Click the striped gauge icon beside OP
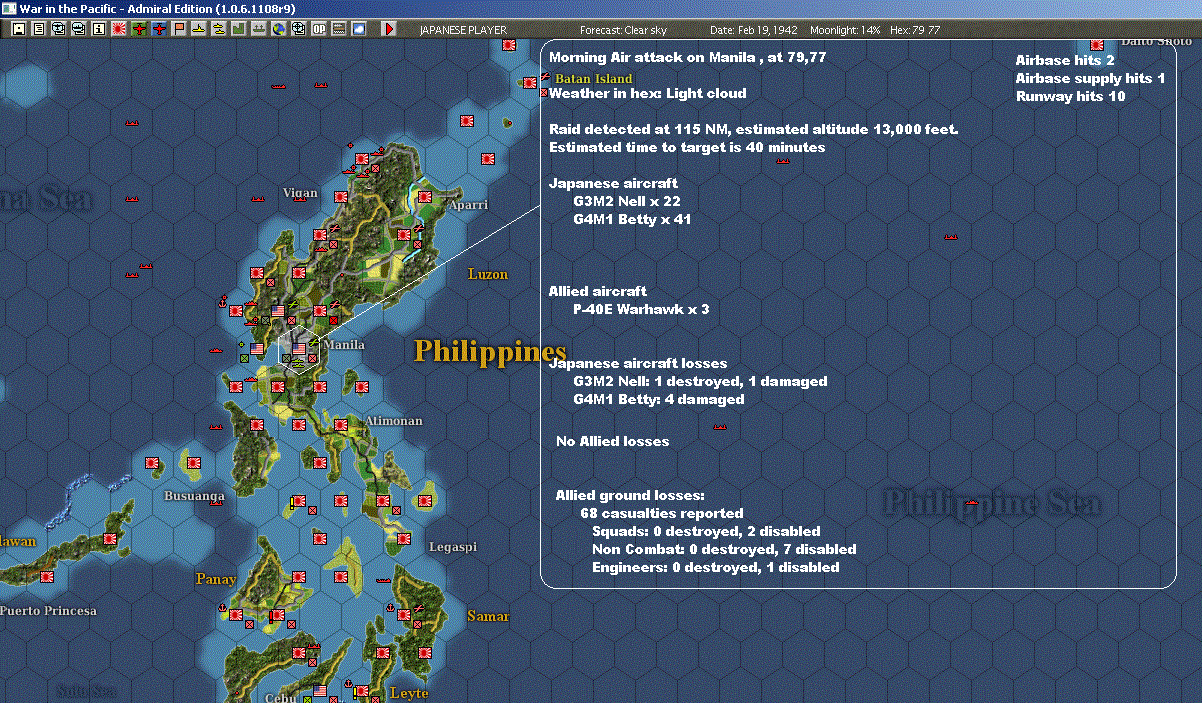1202x703 pixels. tap(339, 30)
